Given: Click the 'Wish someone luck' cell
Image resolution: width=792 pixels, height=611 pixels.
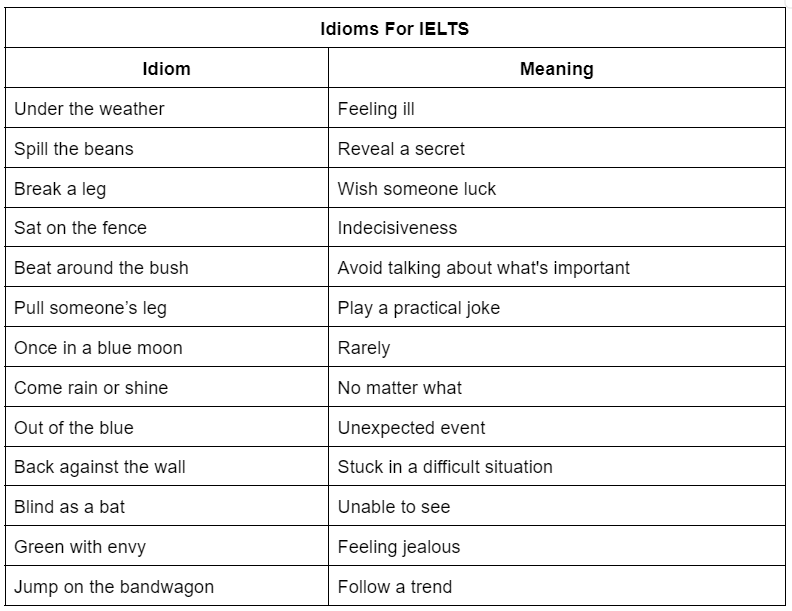Looking at the screenshot, I should tap(416, 189).
